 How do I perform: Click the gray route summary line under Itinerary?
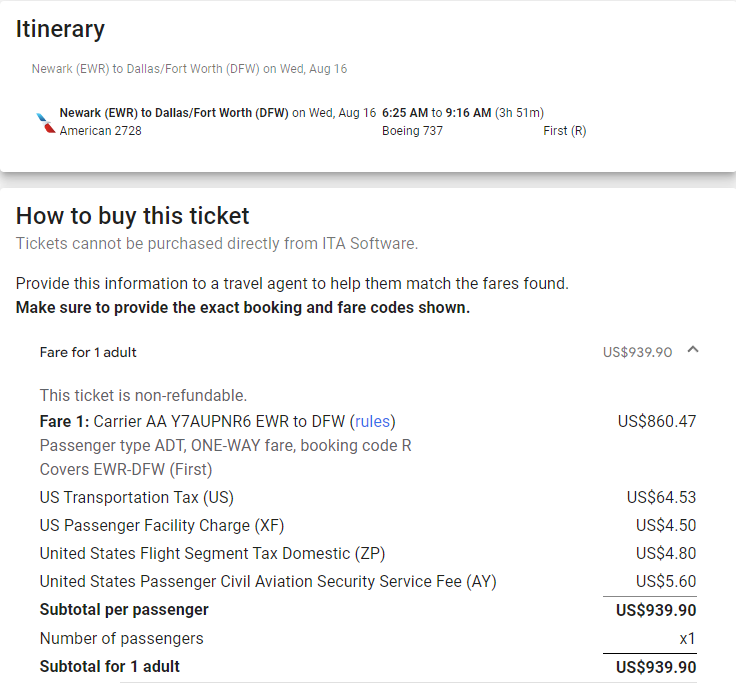[x=189, y=69]
